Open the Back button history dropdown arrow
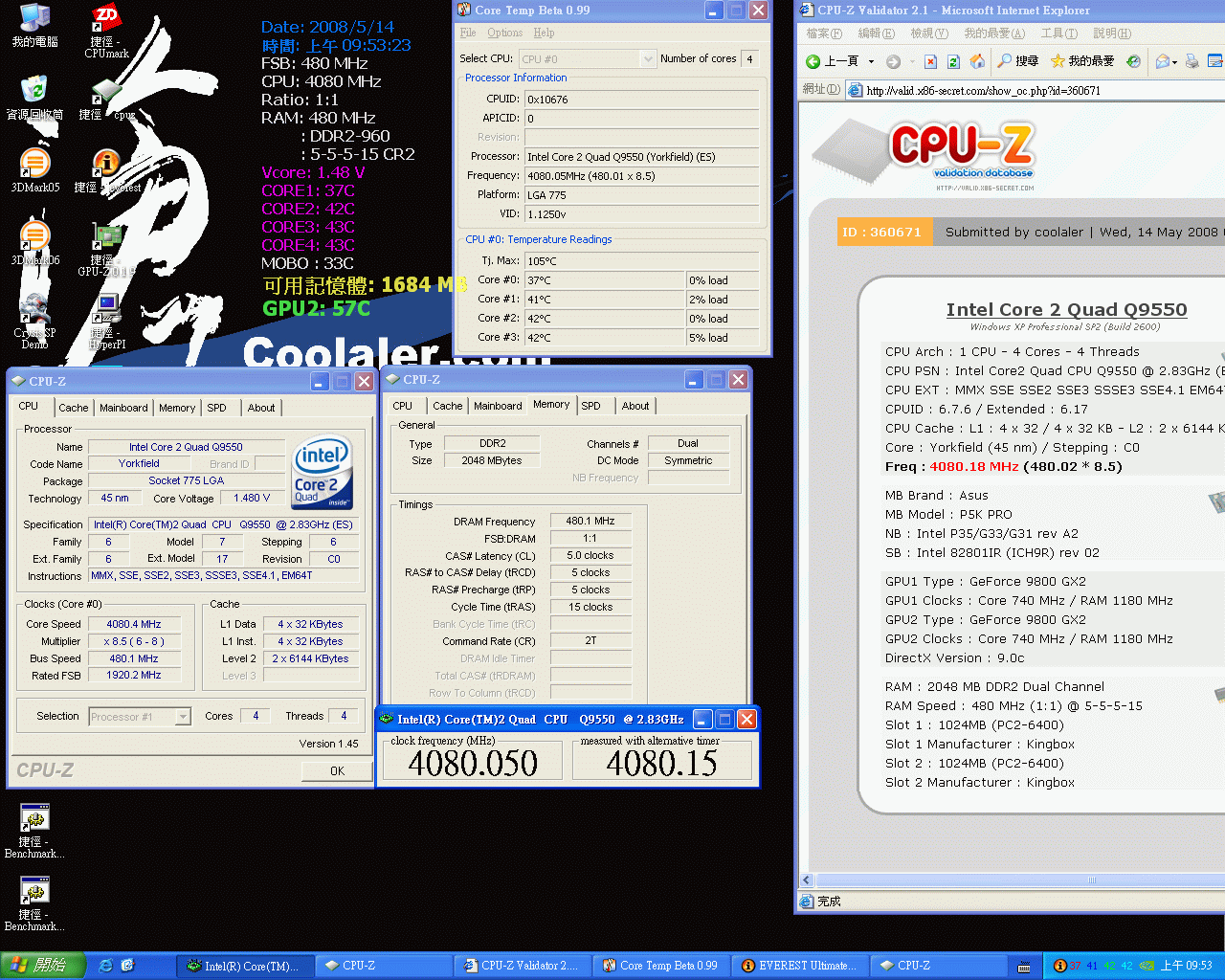Viewport: 1225px width, 980px height. [871, 61]
